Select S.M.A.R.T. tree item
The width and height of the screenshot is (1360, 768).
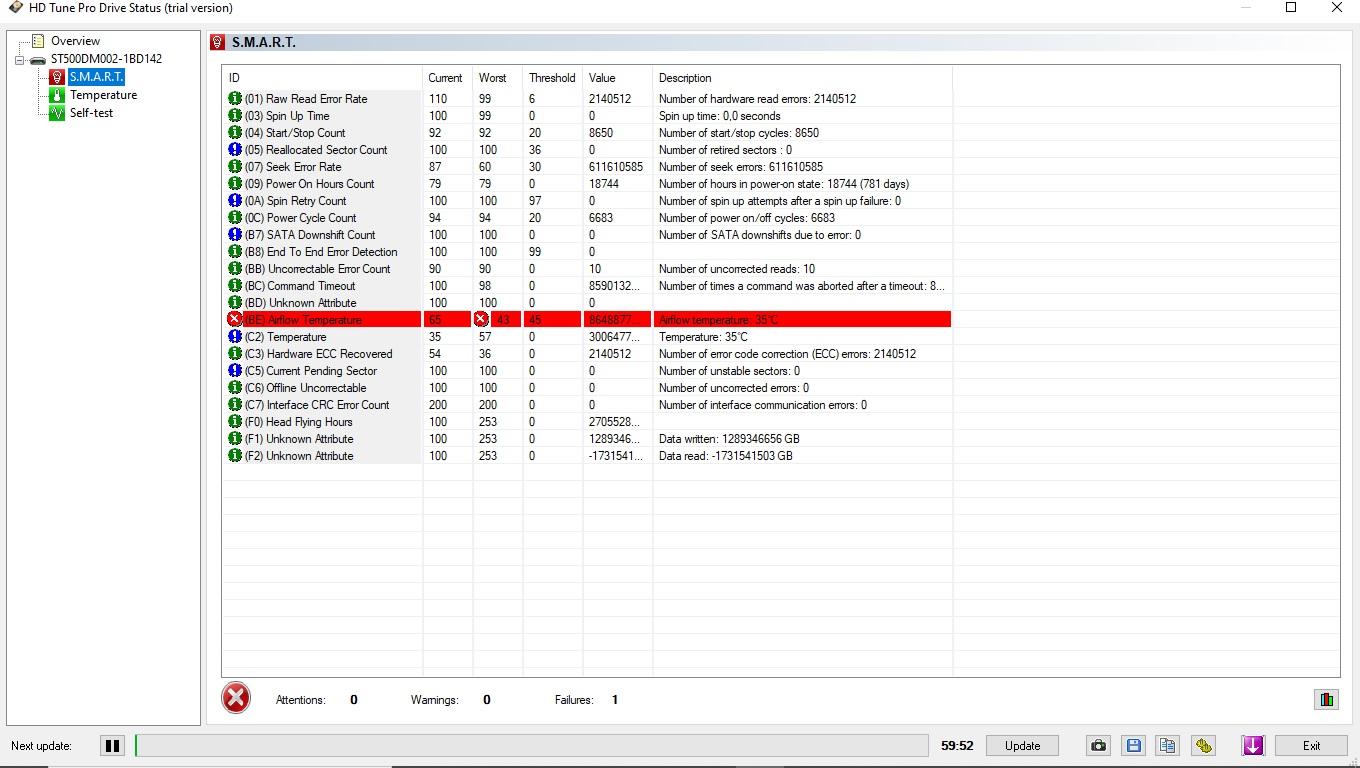click(x=97, y=77)
